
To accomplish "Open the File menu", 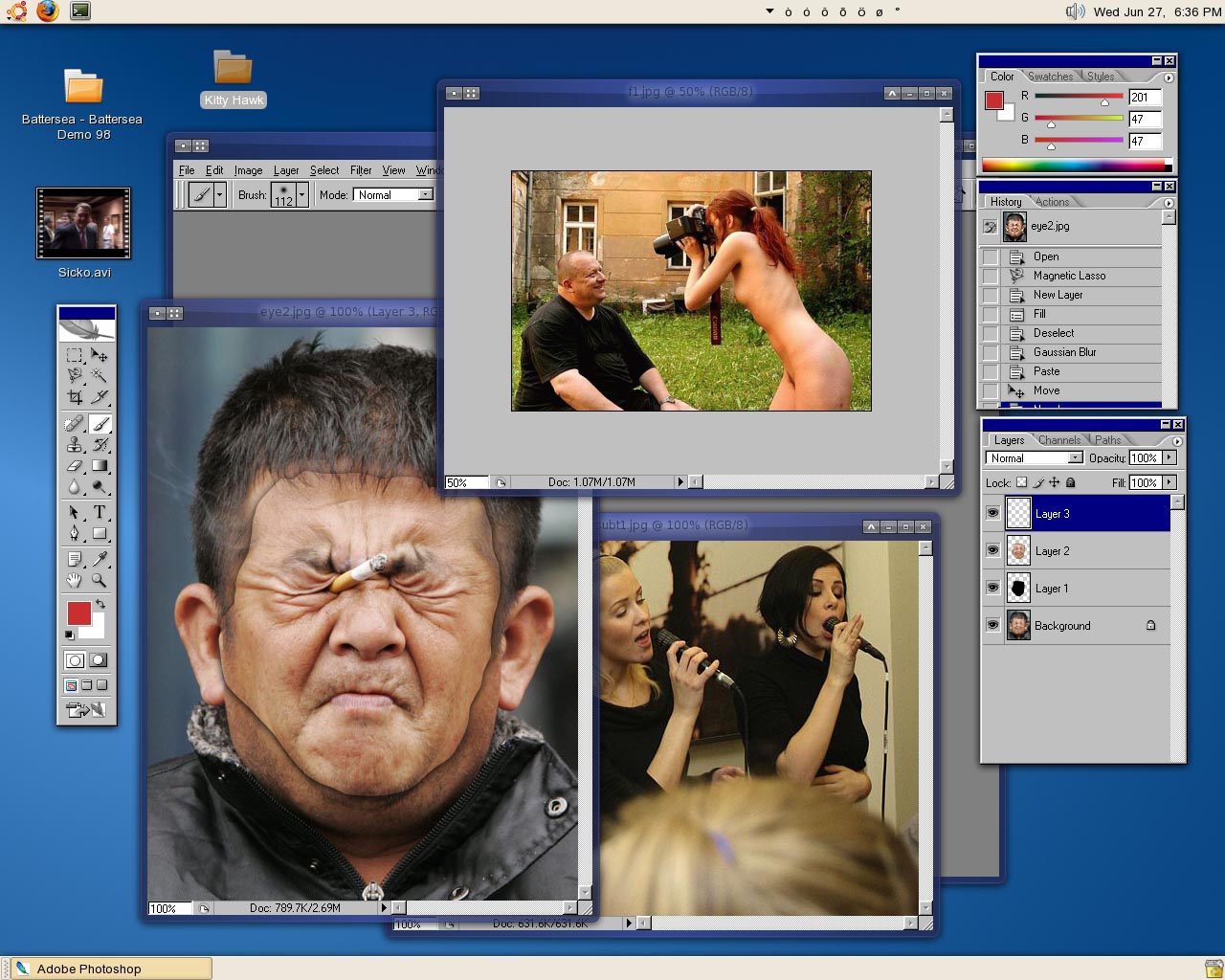I will [x=187, y=170].
